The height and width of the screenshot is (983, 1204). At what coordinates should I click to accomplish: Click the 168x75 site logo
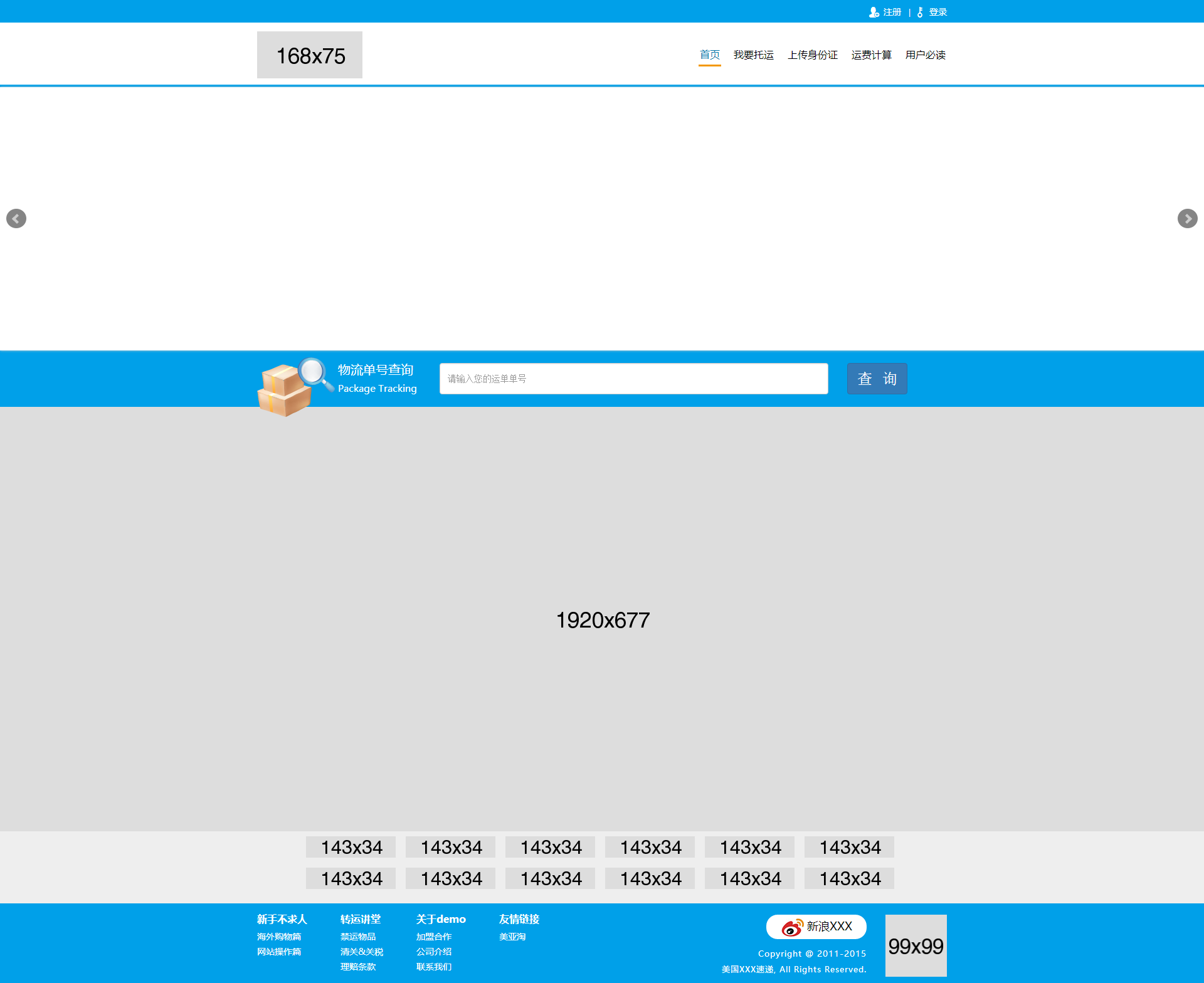[x=310, y=55]
